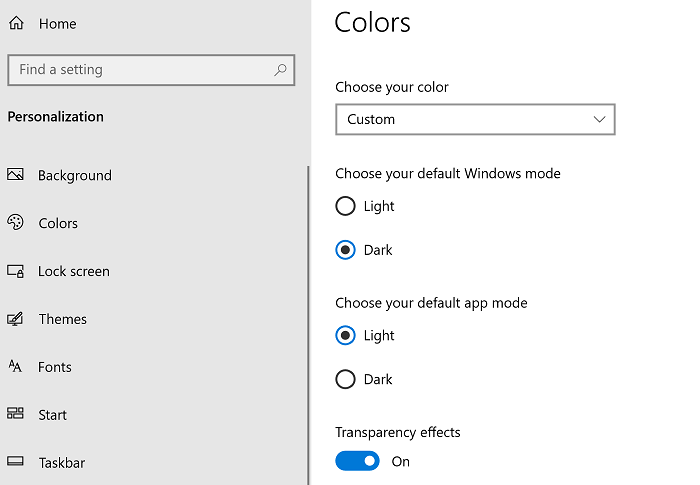Click the Start tiles icon
700x485 pixels.
click(15, 413)
